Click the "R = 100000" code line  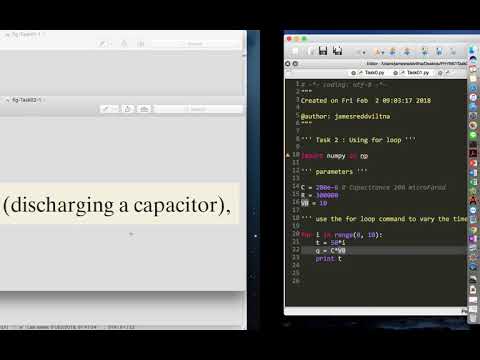(x=320, y=195)
